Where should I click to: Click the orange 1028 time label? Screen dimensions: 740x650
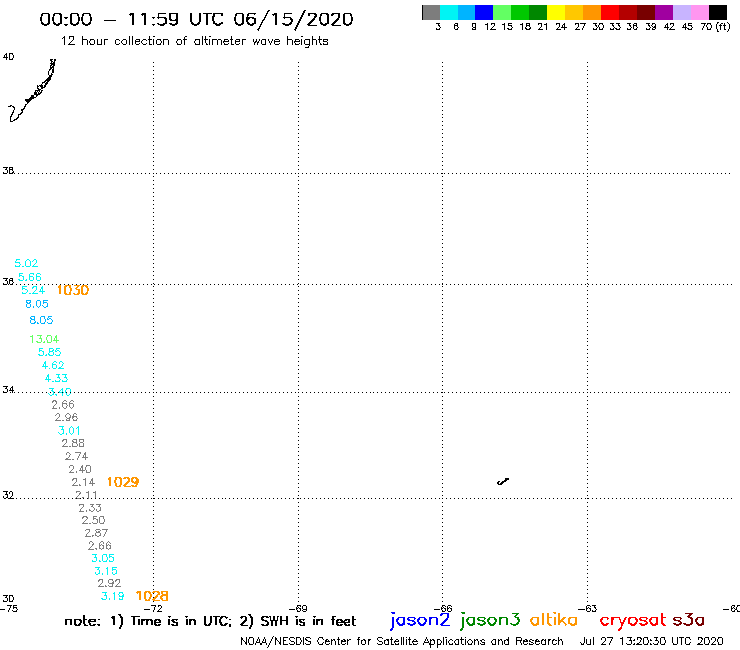coord(152,596)
